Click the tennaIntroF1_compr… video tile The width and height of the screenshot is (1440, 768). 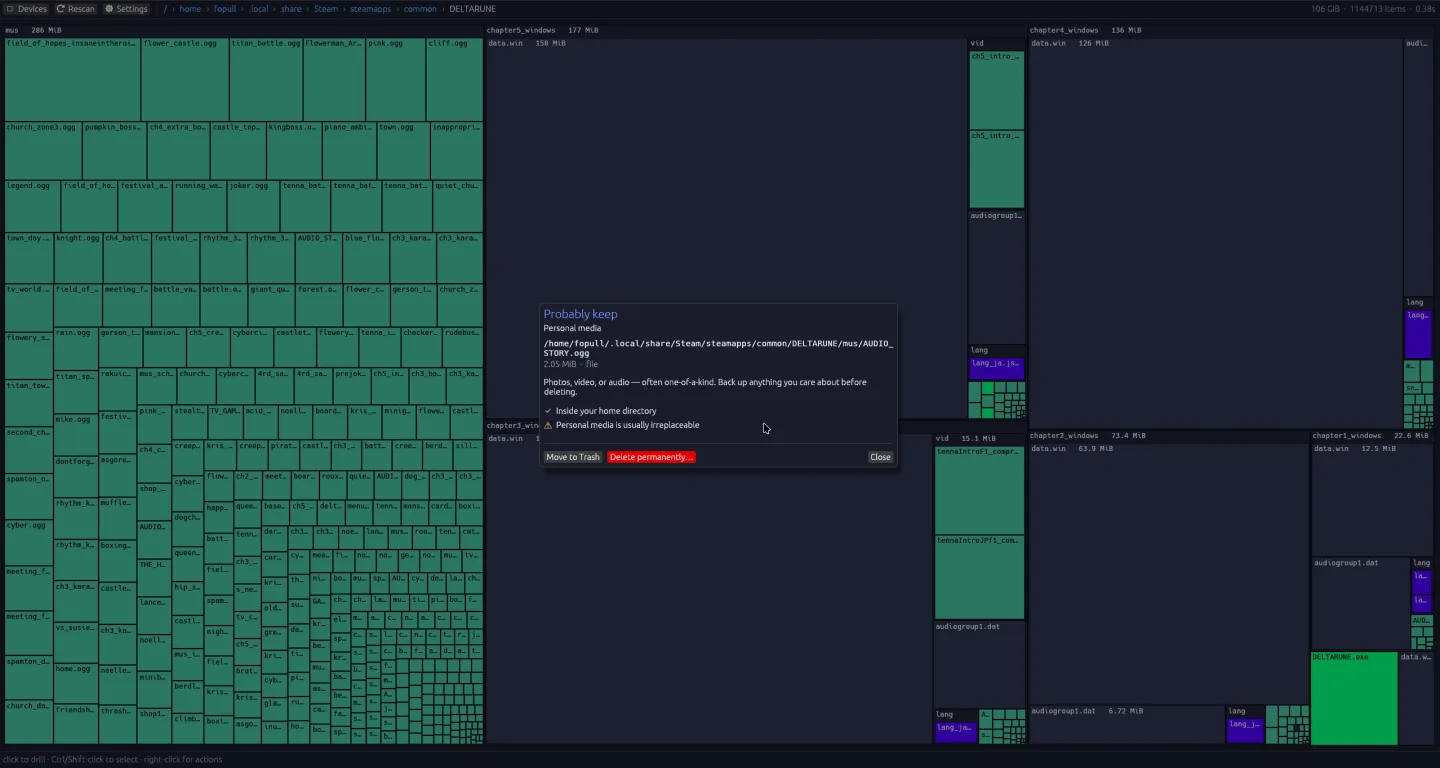pyautogui.click(x=979, y=490)
